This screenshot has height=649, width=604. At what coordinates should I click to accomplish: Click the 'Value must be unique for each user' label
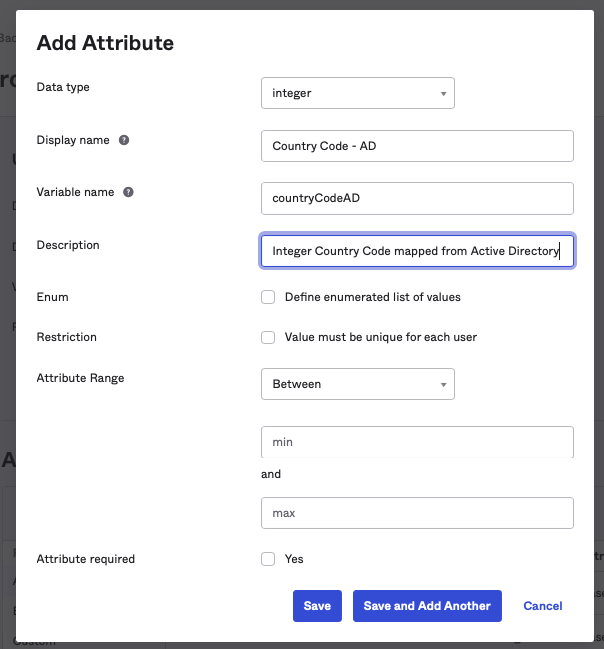[x=380, y=337]
